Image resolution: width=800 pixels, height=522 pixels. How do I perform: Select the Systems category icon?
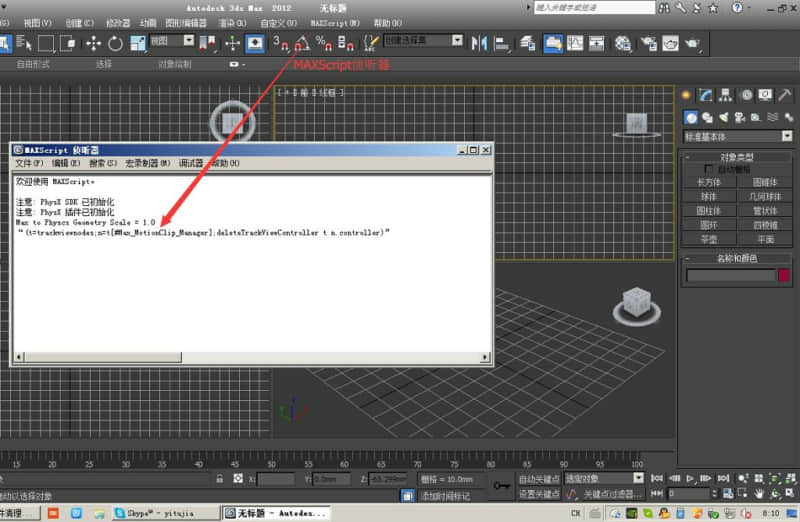(x=789, y=118)
